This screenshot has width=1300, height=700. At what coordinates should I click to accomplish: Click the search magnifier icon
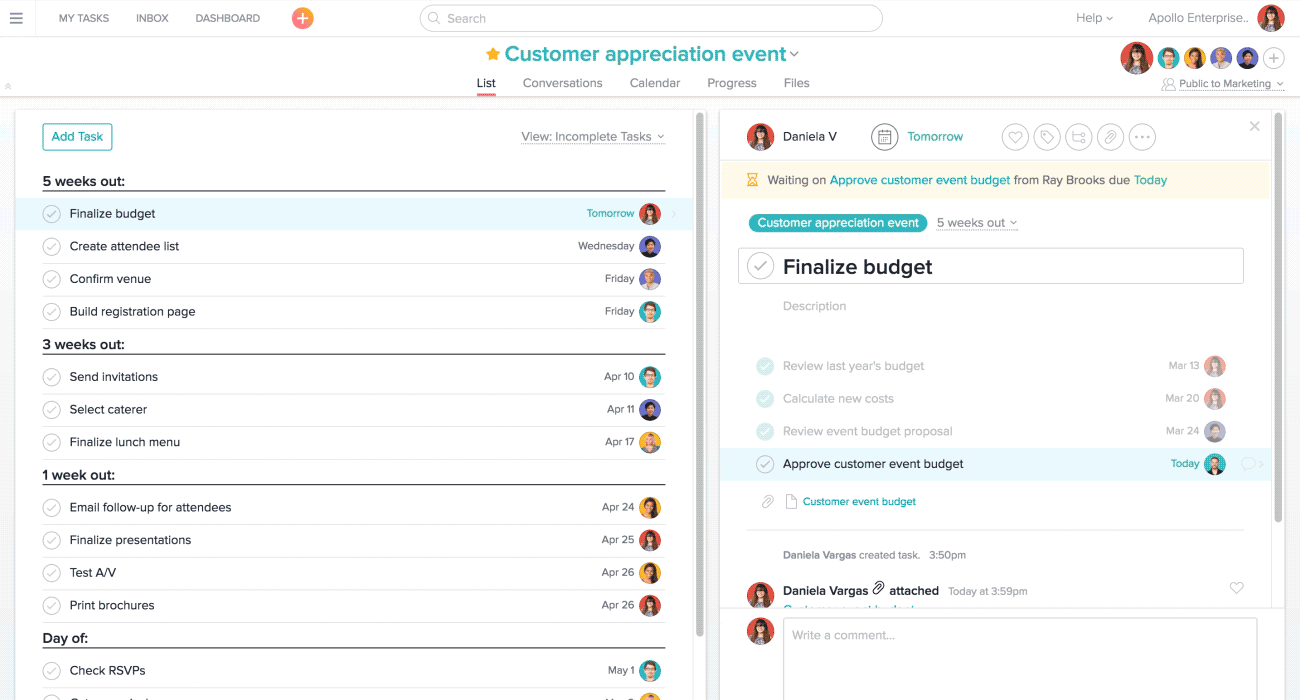tap(433, 18)
